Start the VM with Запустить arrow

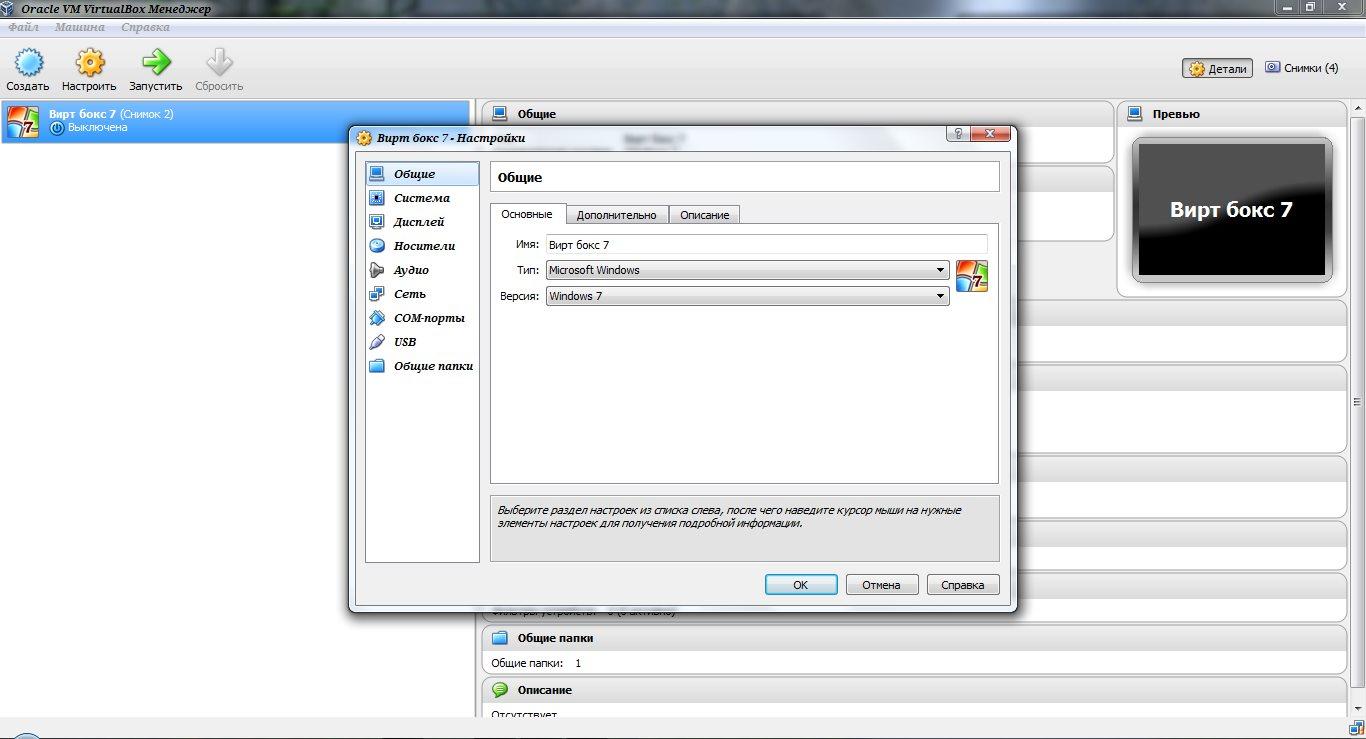(156, 63)
